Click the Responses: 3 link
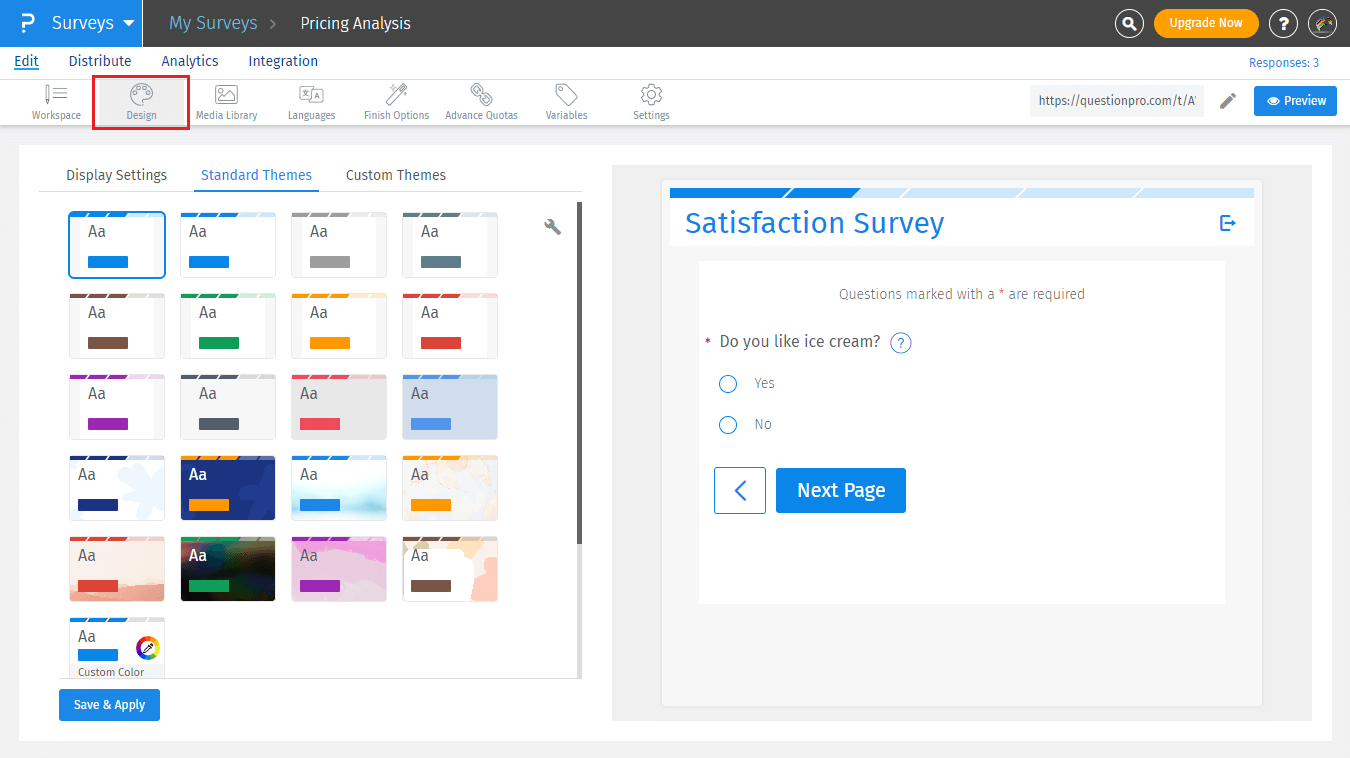This screenshot has height=758, width=1350. (x=1284, y=61)
